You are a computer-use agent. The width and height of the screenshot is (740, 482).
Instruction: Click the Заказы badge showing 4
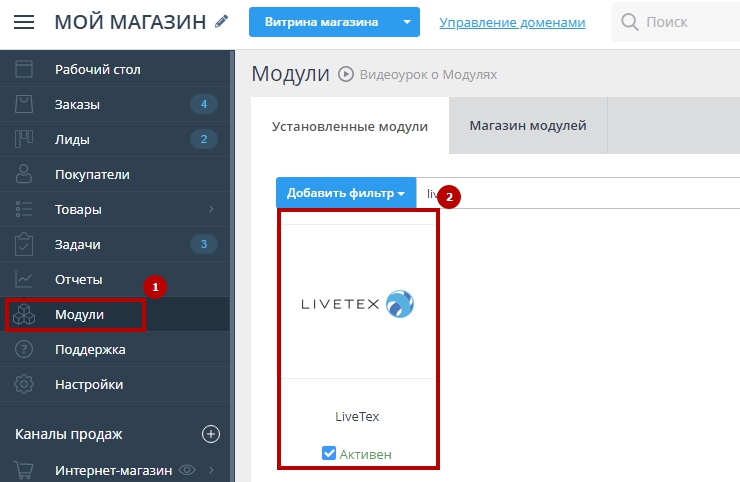[x=204, y=104]
